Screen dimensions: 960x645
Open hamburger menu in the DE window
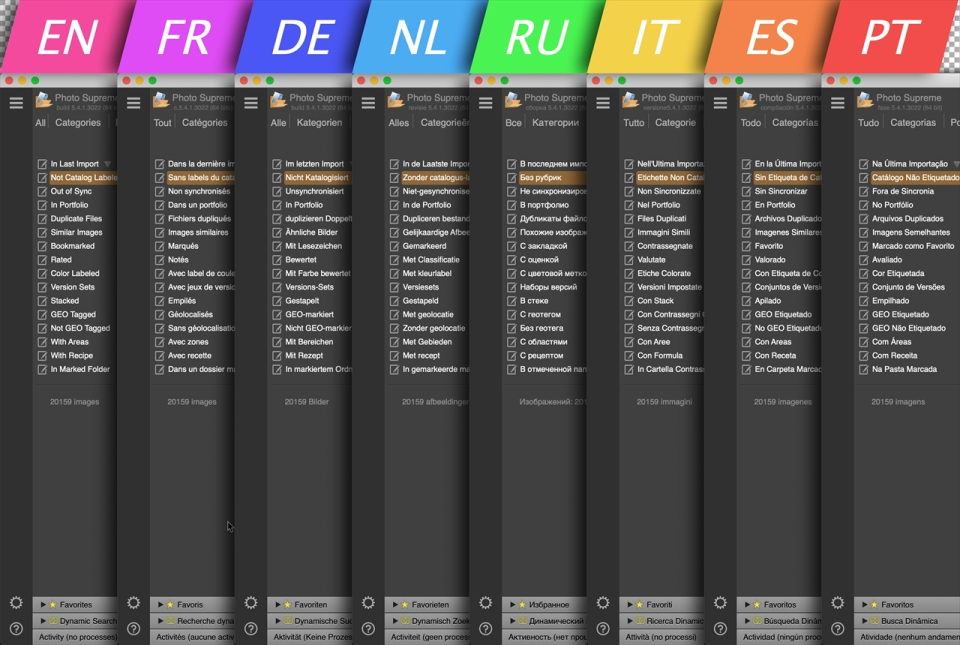click(x=251, y=103)
